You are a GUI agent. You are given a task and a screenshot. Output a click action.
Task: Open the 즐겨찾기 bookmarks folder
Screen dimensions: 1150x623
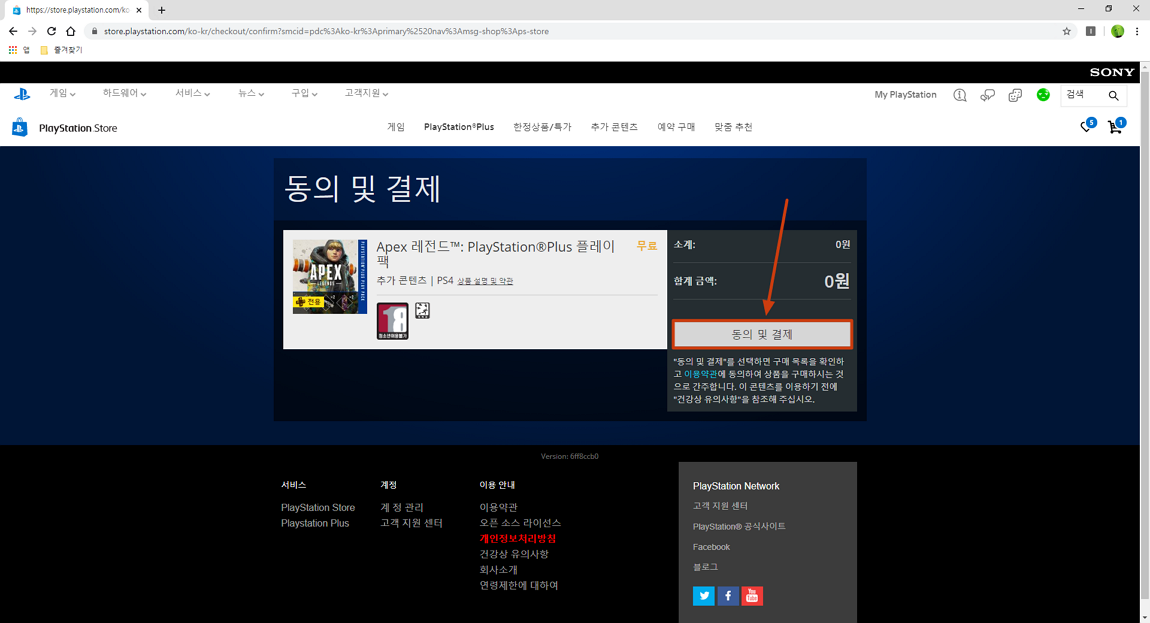click(61, 50)
